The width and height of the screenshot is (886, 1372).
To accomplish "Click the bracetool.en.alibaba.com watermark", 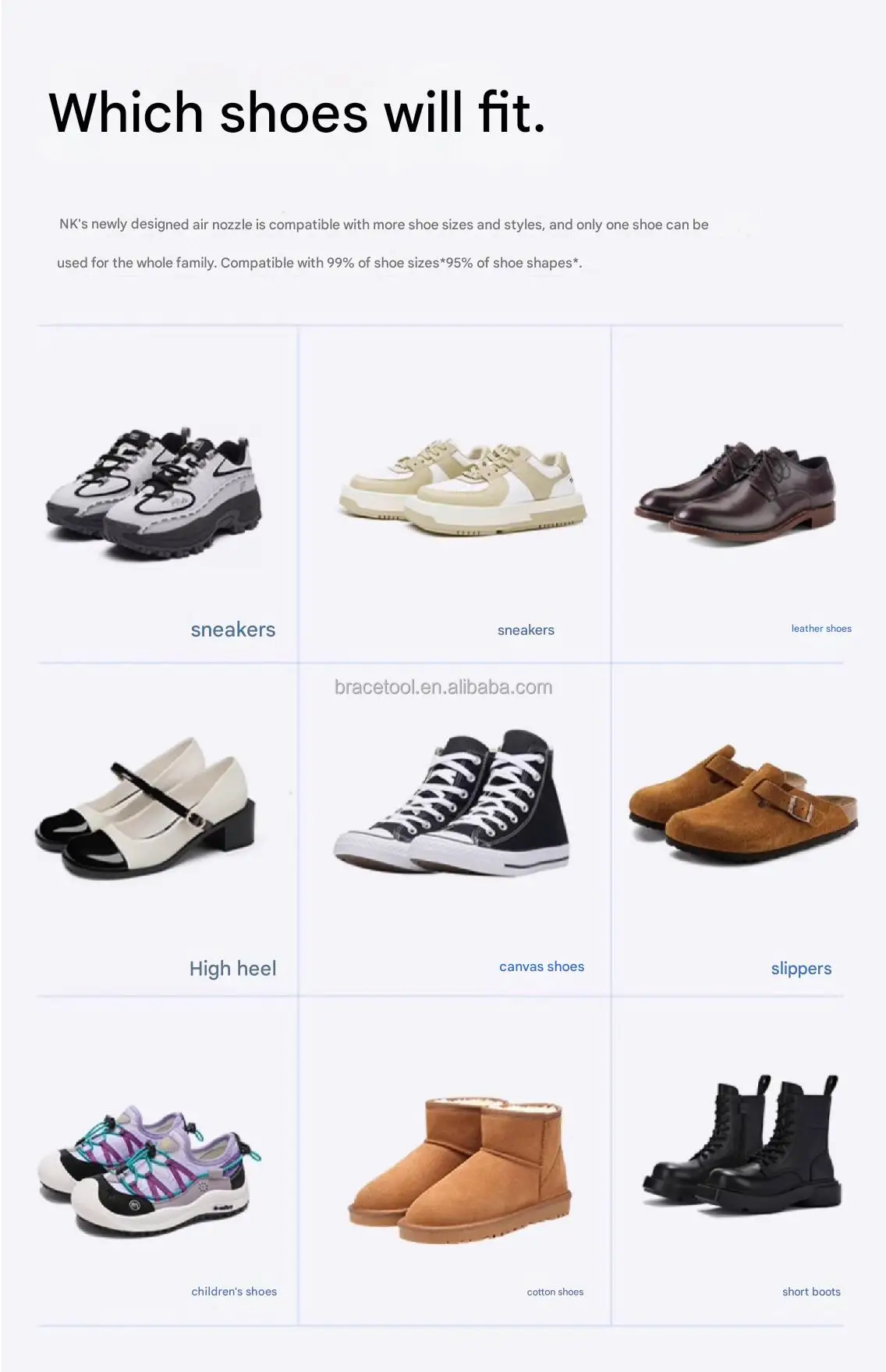I will [x=443, y=687].
